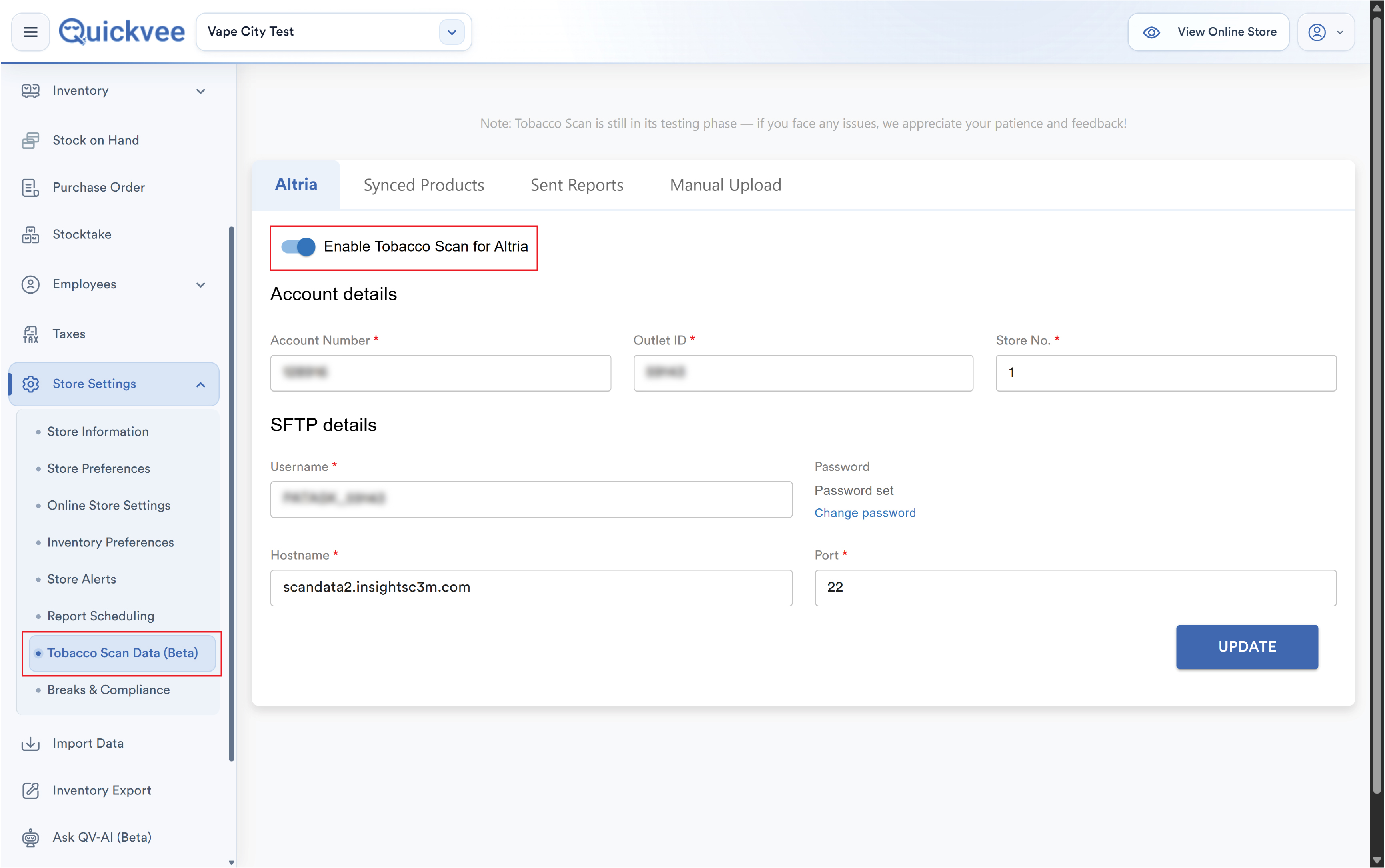Open Stock on Hand page
The image size is (1385, 868).
coord(96,140)
